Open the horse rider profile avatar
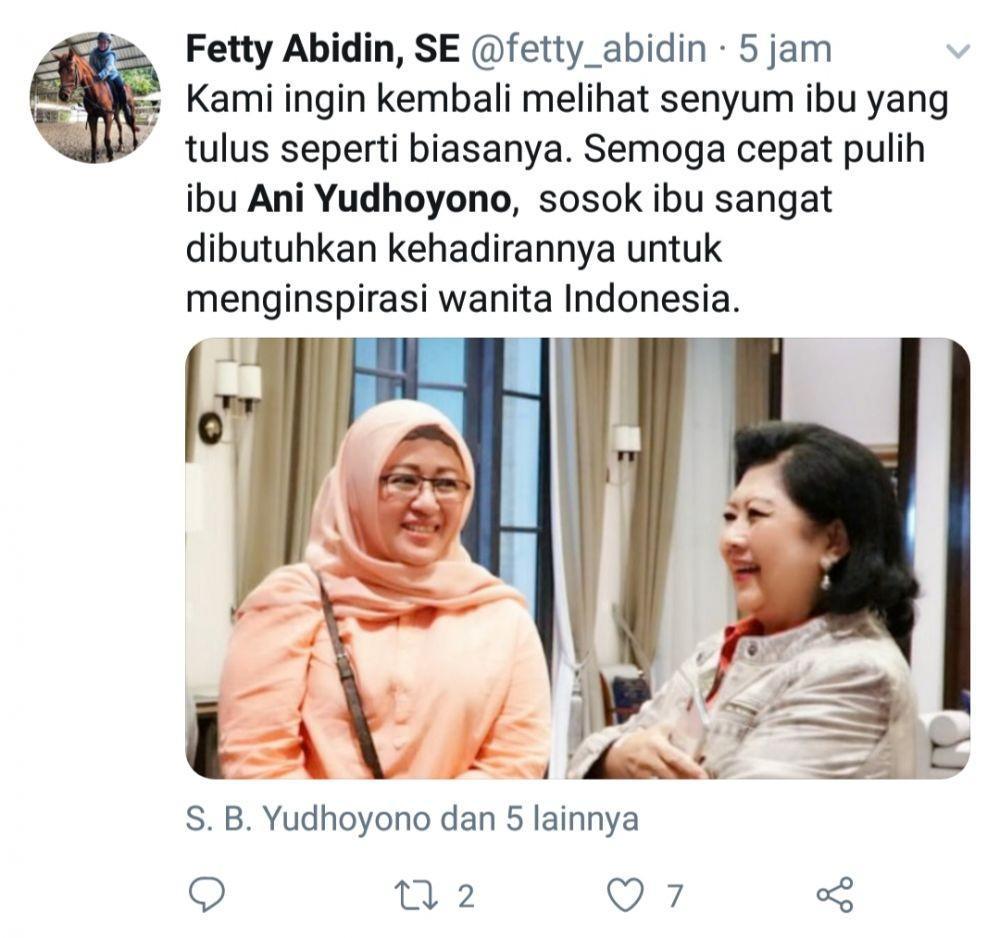 tap(95, 98)
